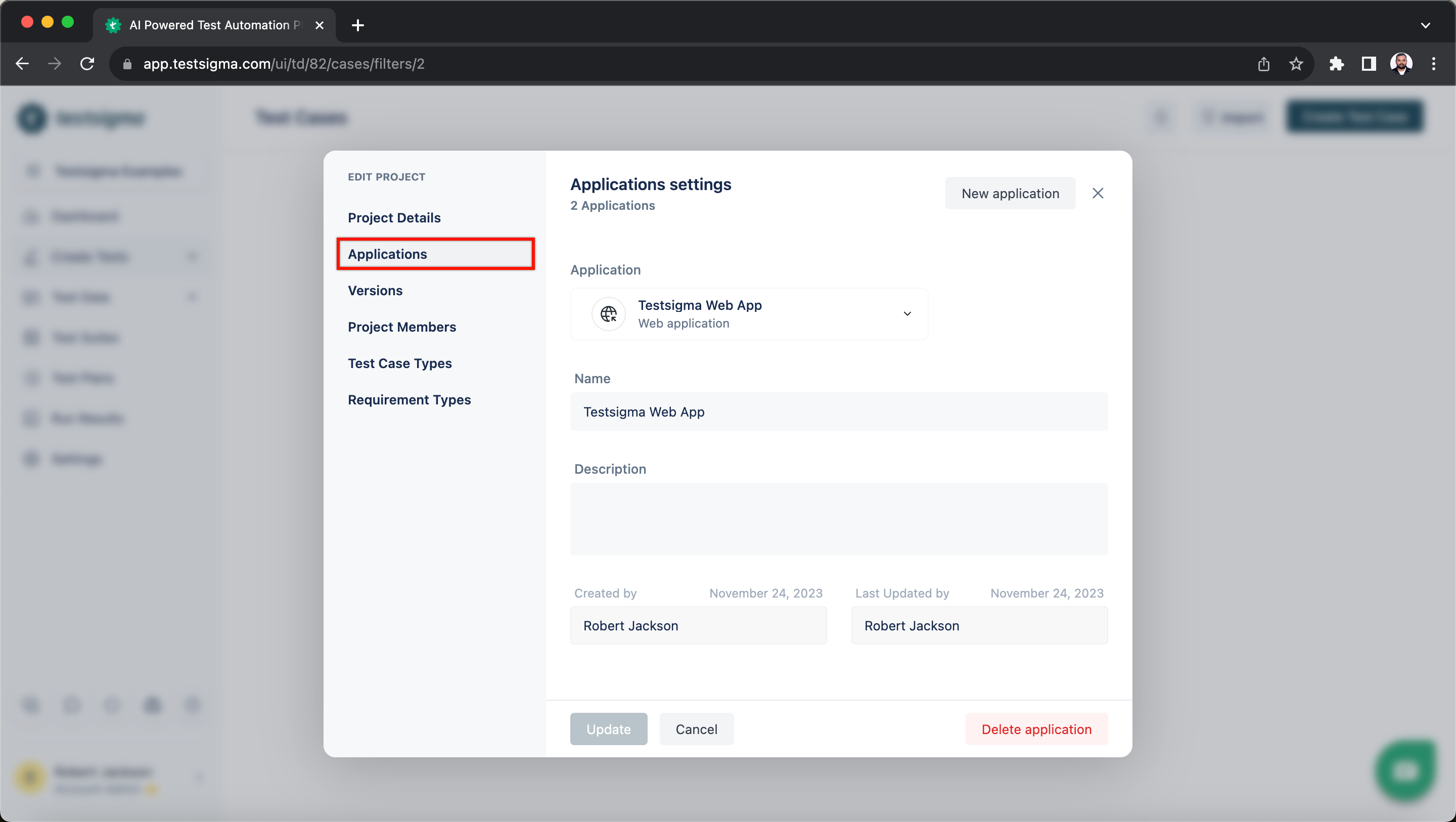
Task: Select the Requirement Types section
Action: [408, 399]
